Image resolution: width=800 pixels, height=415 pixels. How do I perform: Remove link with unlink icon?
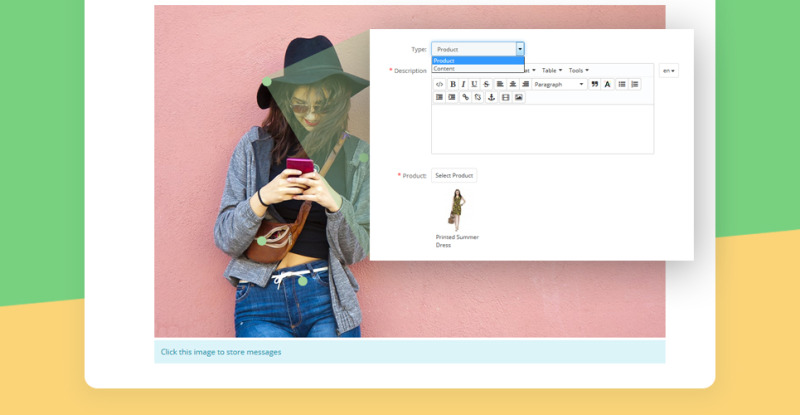point(478,97)
